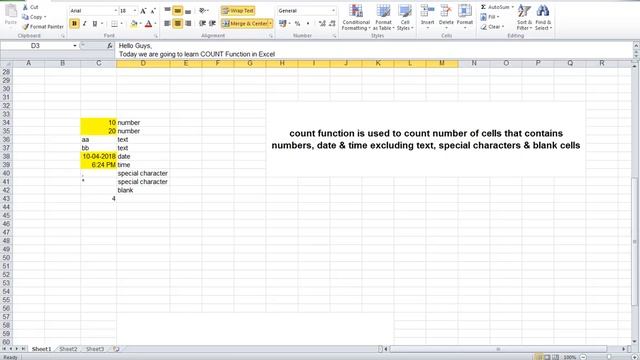Click the Decrease Font Size icon
The image size is (640, 360).
pos(153,11)
